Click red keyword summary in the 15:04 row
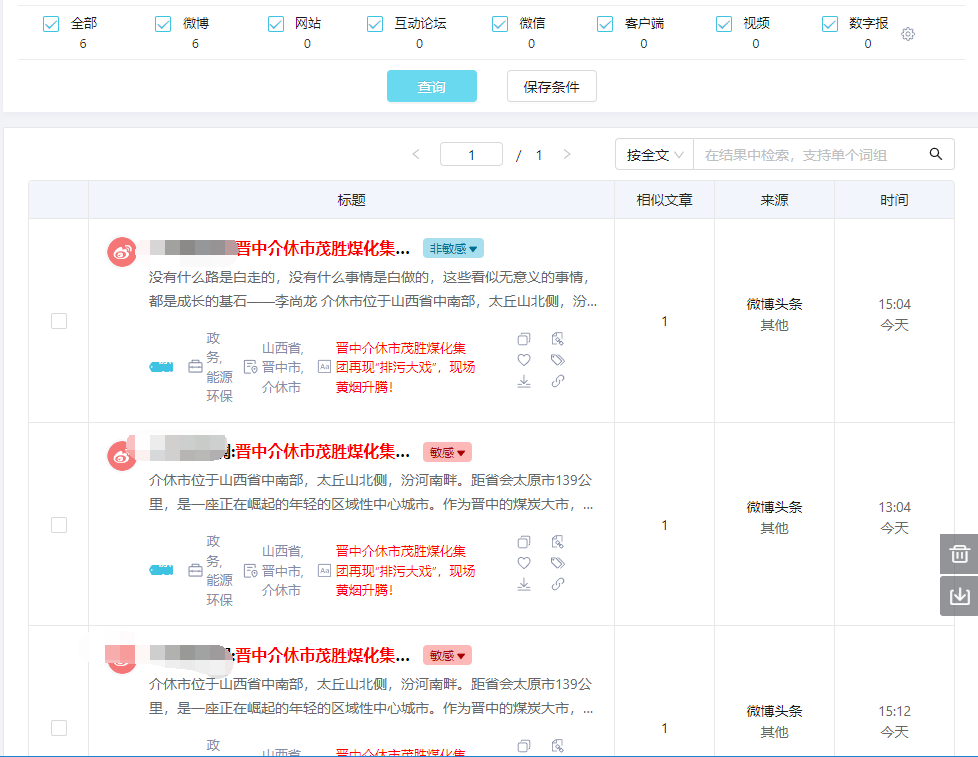 pyautogui.click(x=405, y=367)
